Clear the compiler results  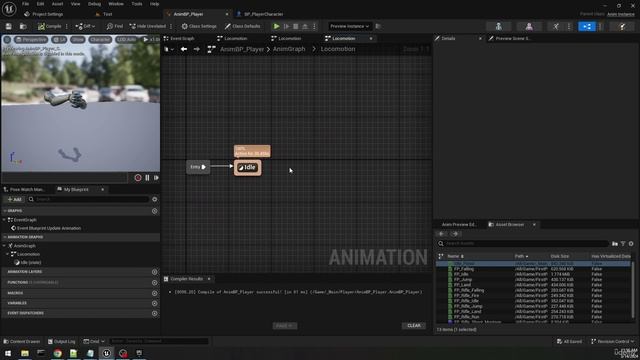click(414, 326)
